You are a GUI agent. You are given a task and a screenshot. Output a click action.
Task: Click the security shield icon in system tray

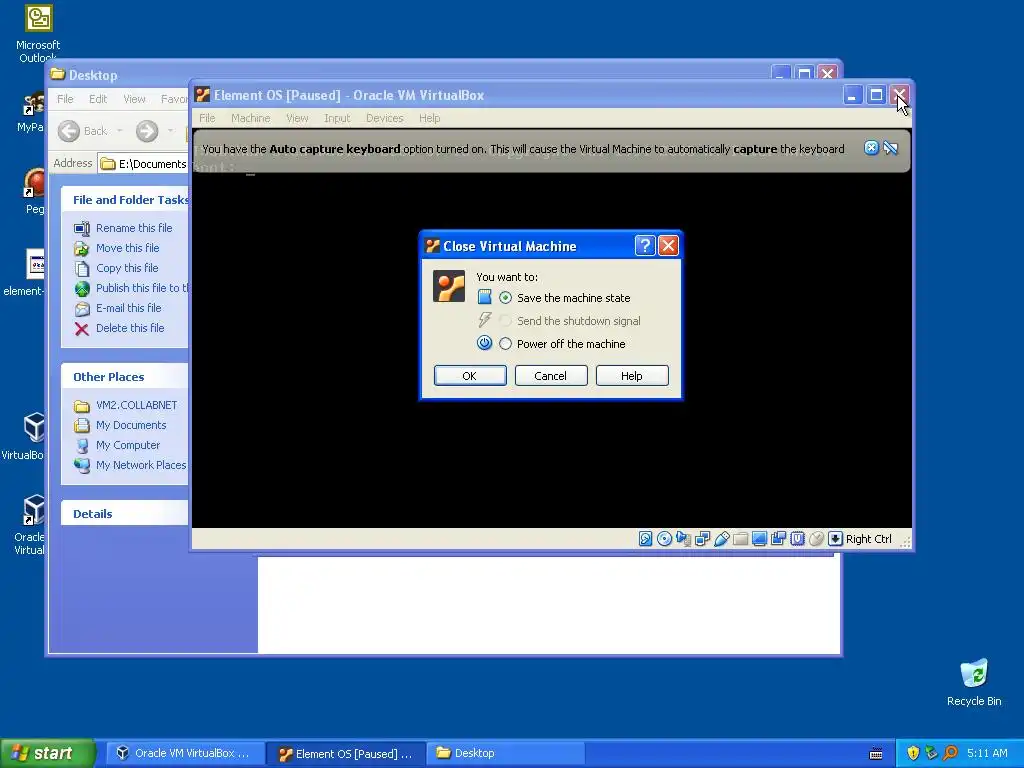(x=913, y=753)
